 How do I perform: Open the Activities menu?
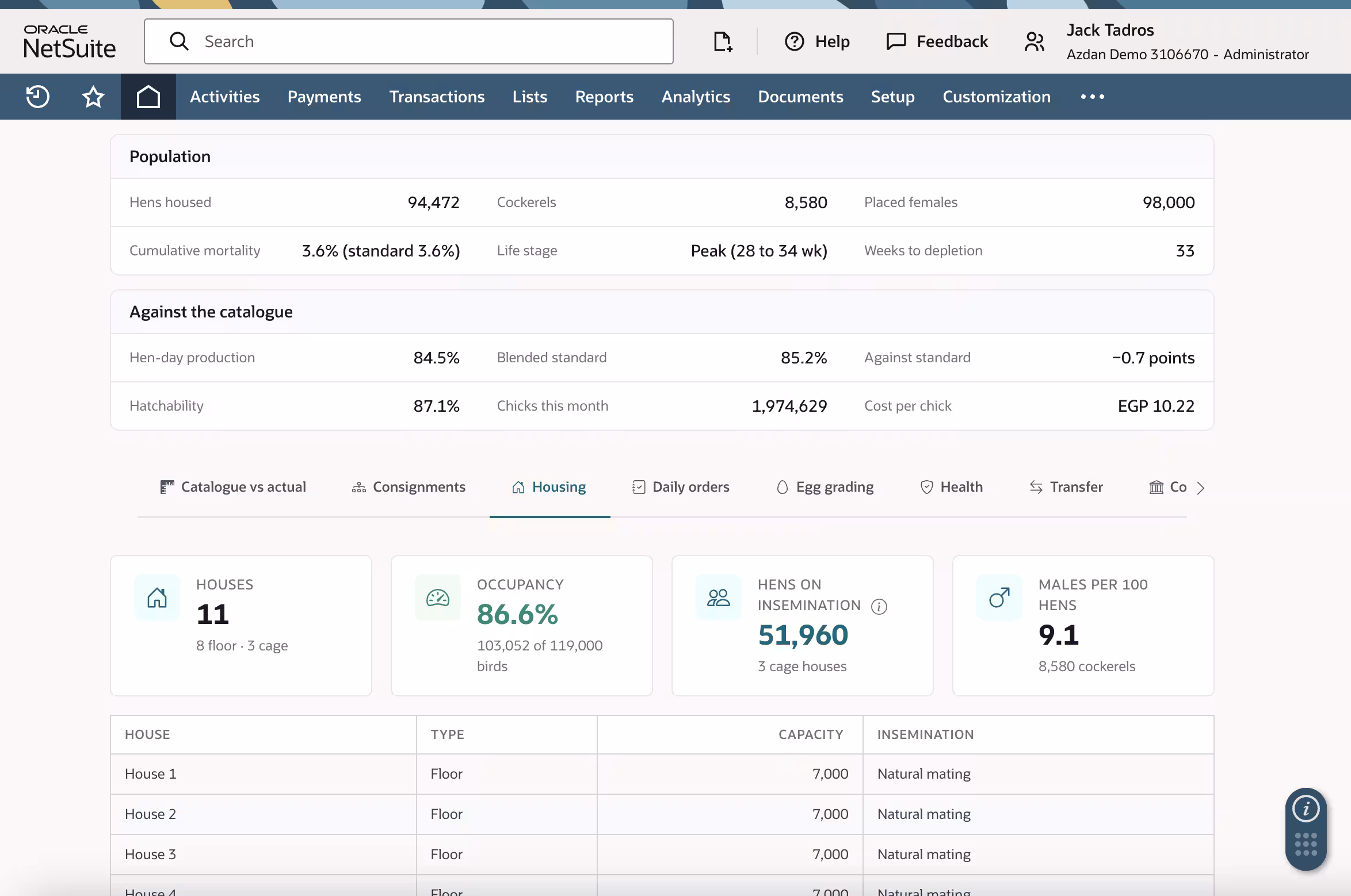225,97
